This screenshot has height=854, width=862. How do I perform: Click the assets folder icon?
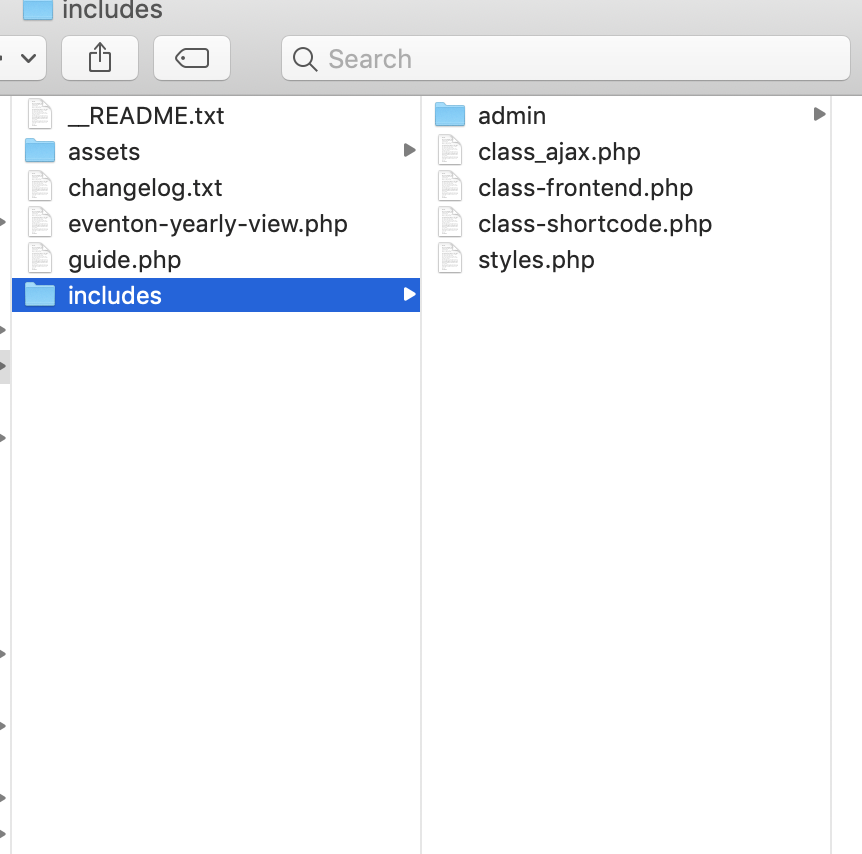pos(40,151)
